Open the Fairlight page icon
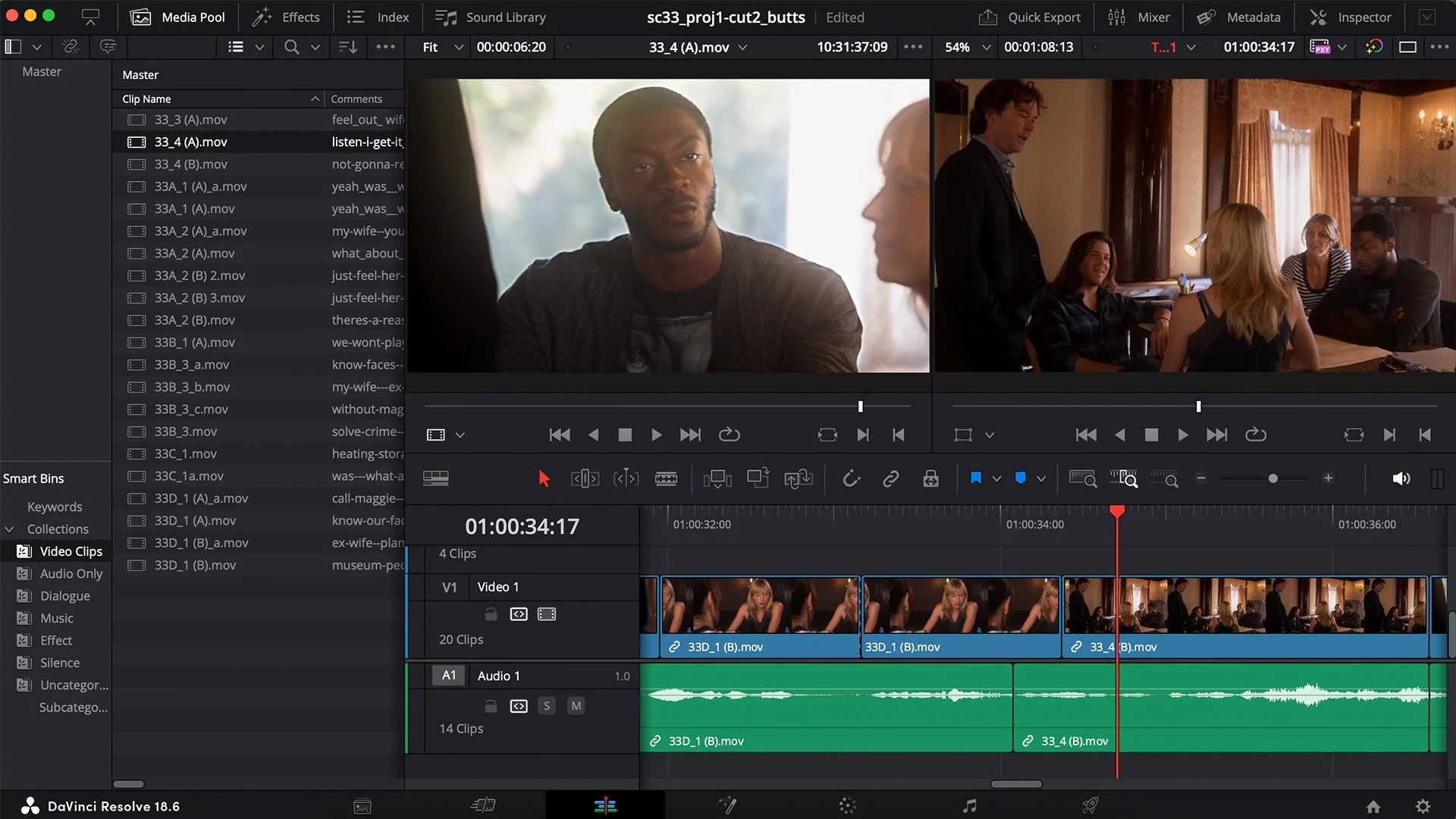 [969, 805]
